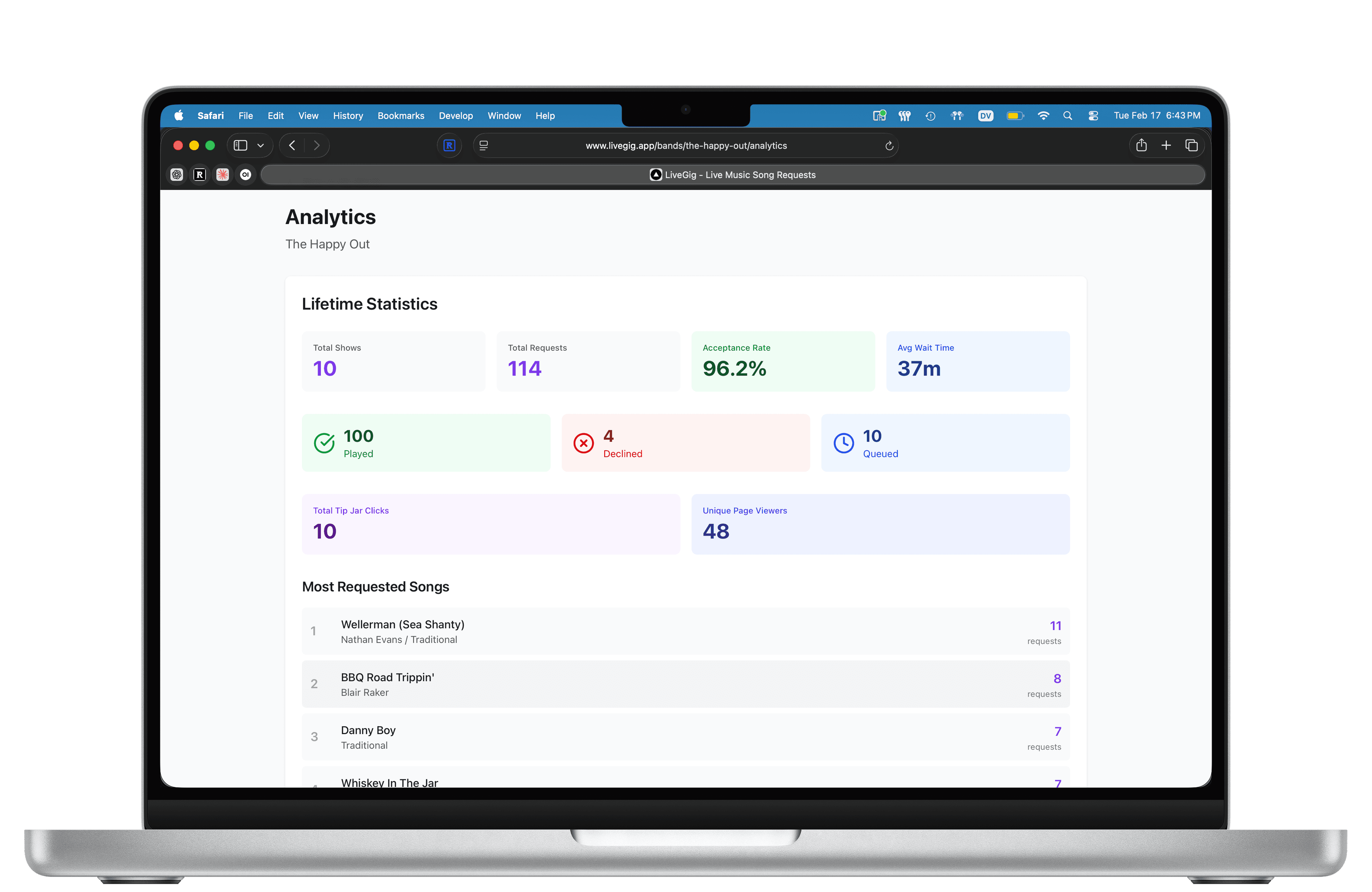
Task: Click the Played checkmark icon
Action: (324, 443)
